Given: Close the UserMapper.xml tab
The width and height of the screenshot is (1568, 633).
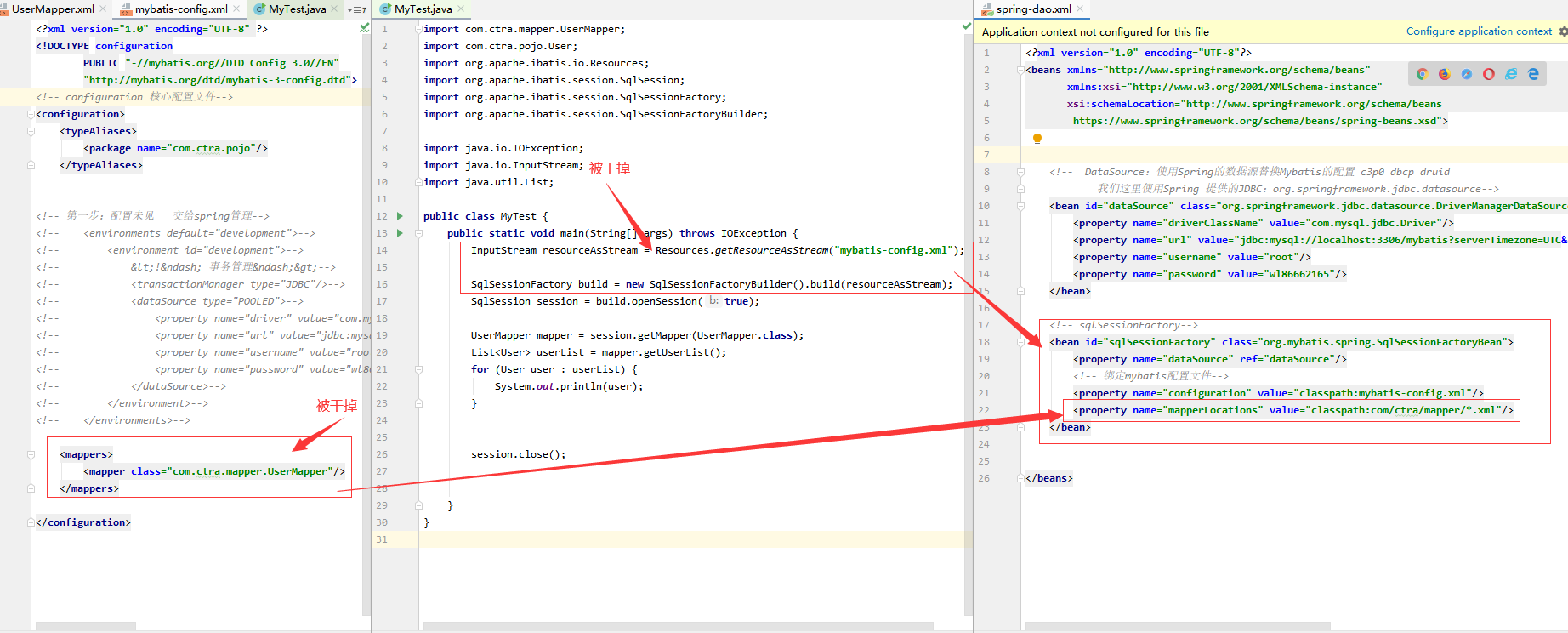Looking at the screenshot, I should (104, 9).
